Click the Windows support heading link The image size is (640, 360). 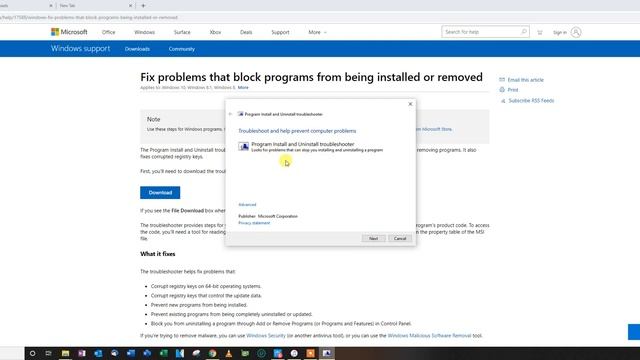[80, 49]
